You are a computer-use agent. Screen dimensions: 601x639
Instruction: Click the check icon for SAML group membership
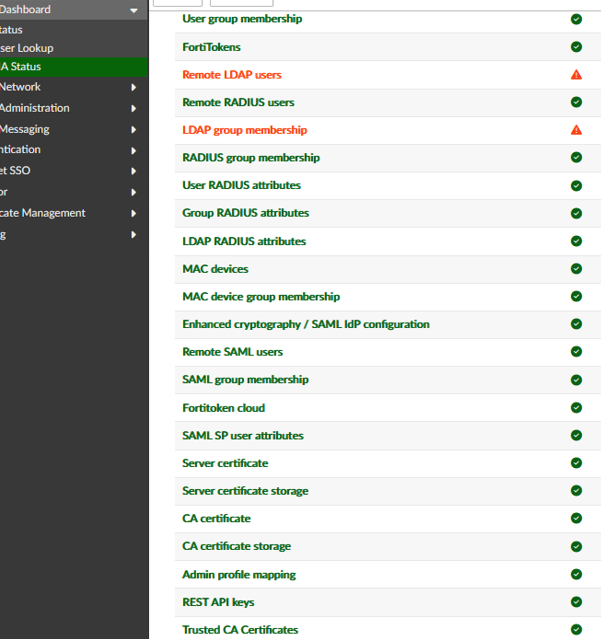[x=576, y=380]
